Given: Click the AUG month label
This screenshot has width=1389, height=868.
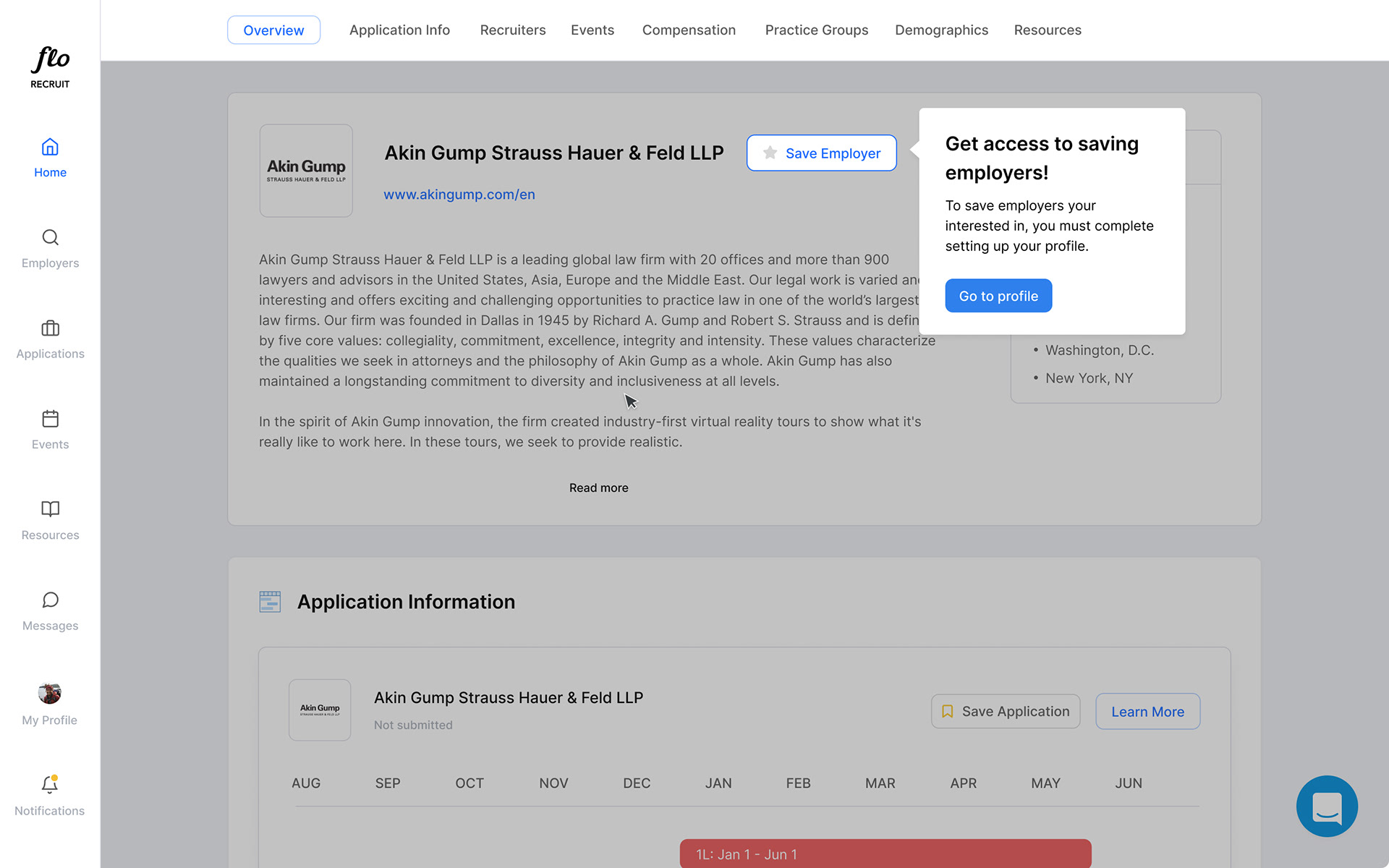Looking at the screenshot, I should (x=306, y=783).
